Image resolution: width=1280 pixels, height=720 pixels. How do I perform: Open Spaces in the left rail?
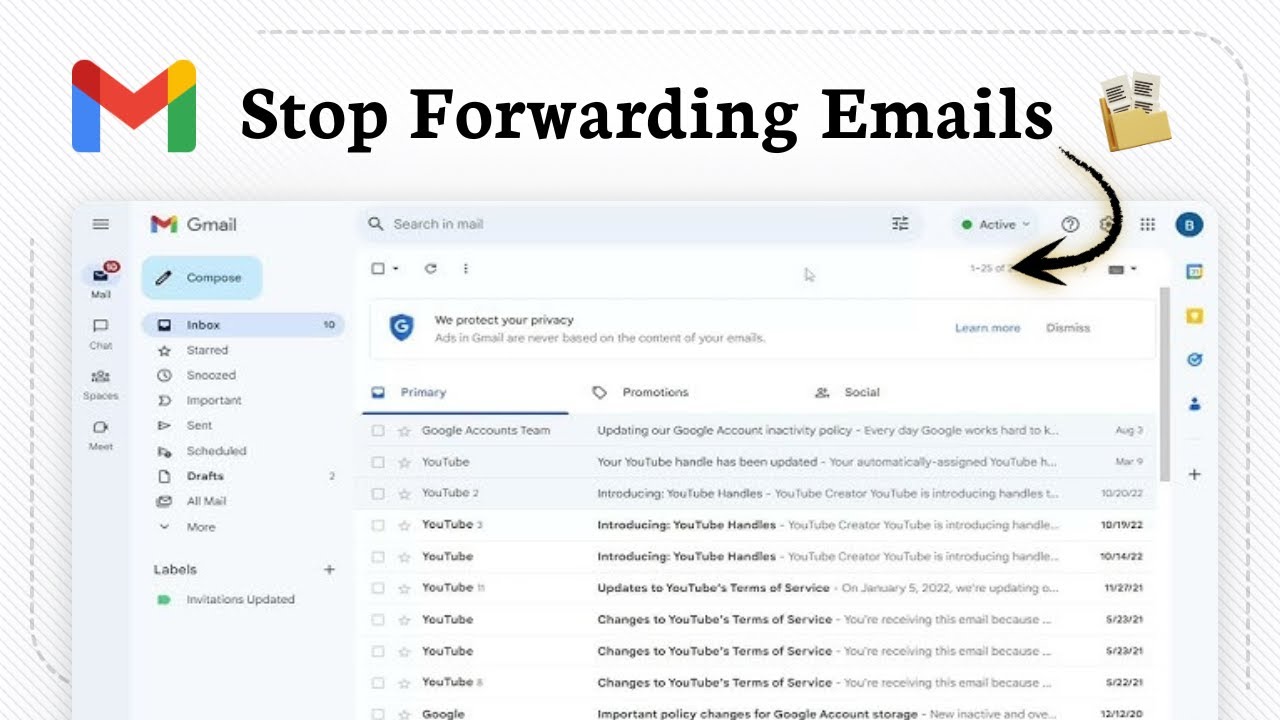(x=101, y=385)
